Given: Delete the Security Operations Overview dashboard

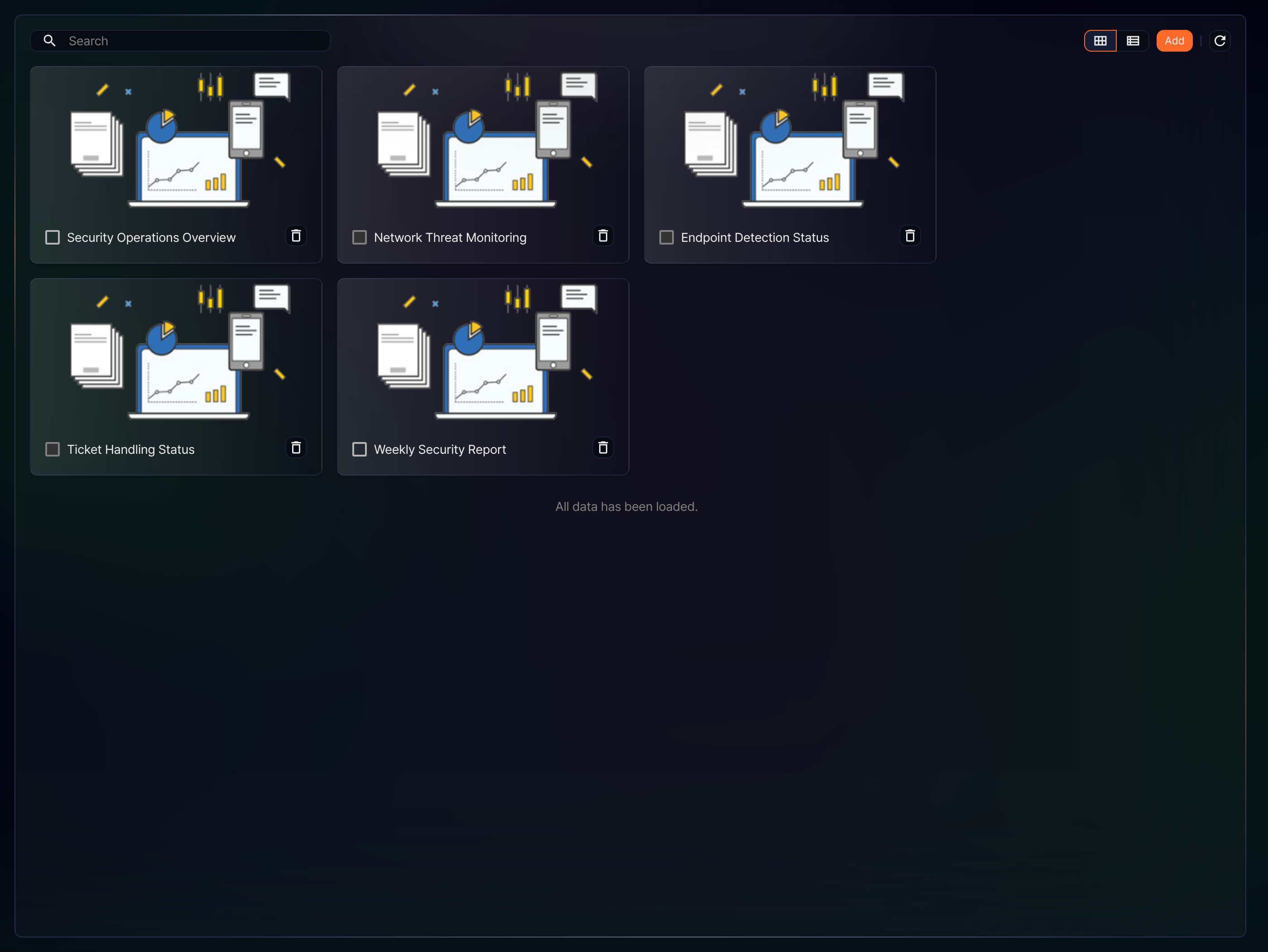Looking at the screenshot, I should click(296, 236).
